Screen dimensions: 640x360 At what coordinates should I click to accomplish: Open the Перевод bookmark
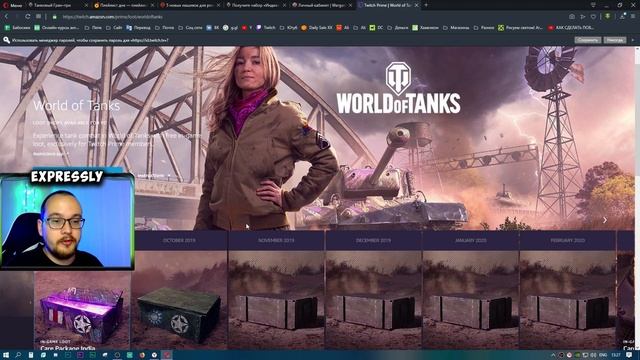[x=138, y=28]
